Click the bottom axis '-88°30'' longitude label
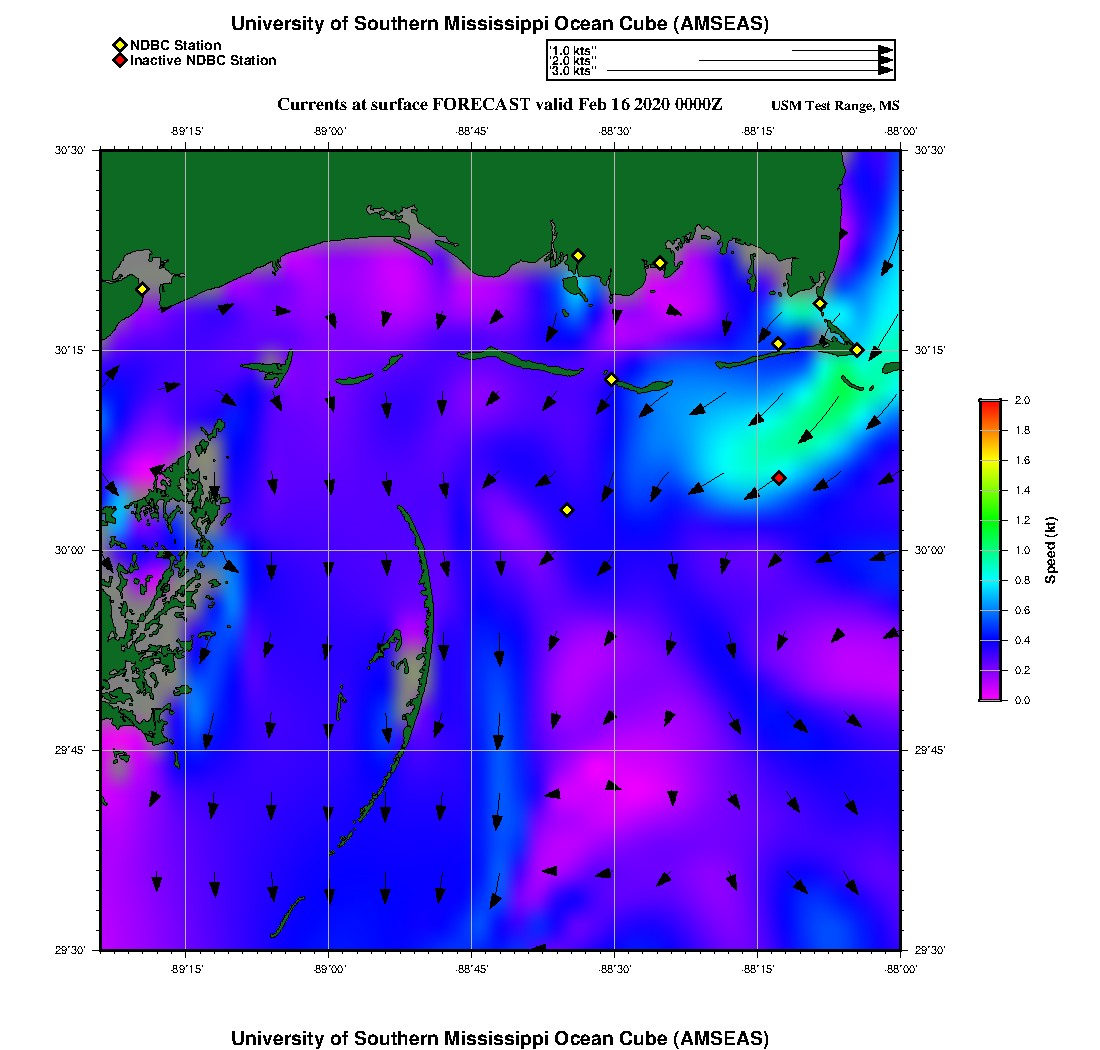 coord(615,969)
